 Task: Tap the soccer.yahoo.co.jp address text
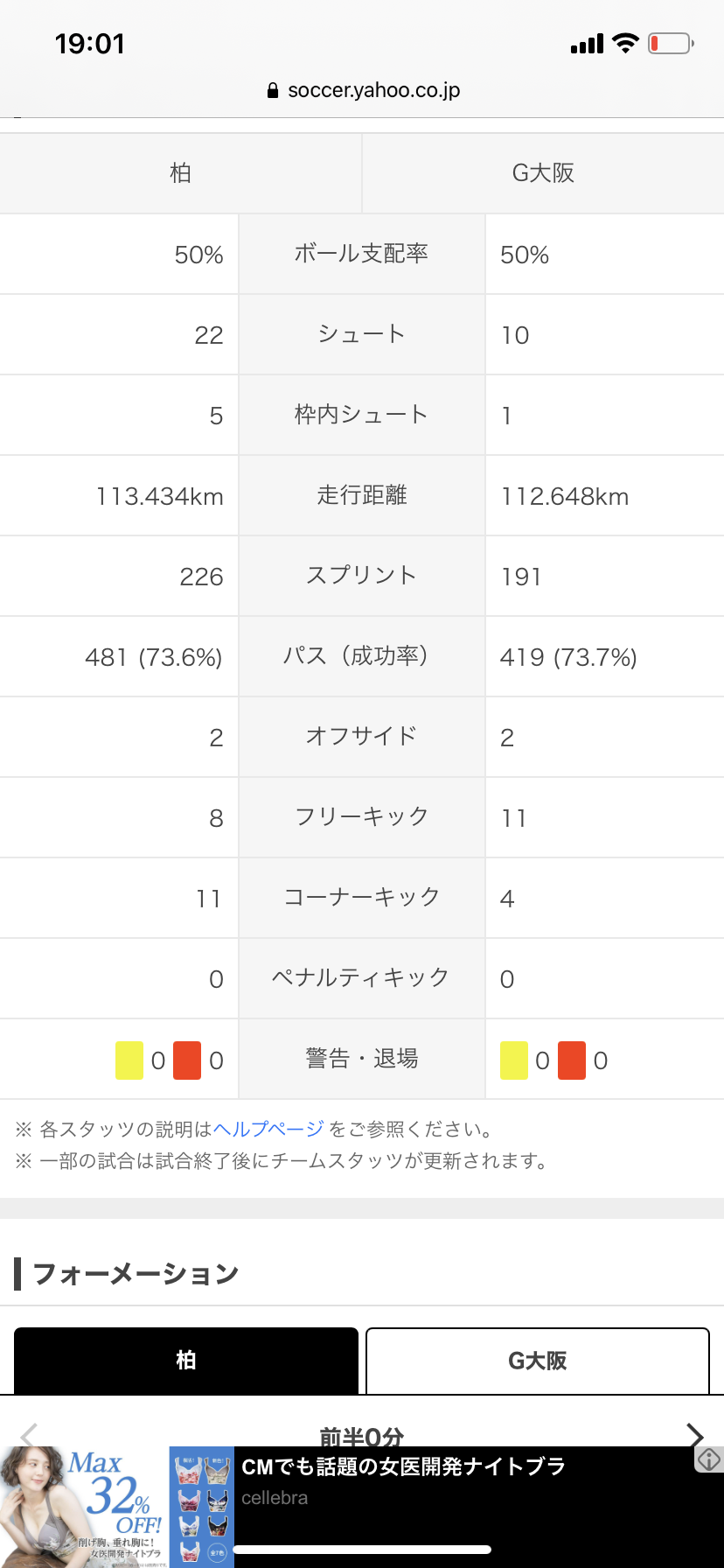pos(373,90)
